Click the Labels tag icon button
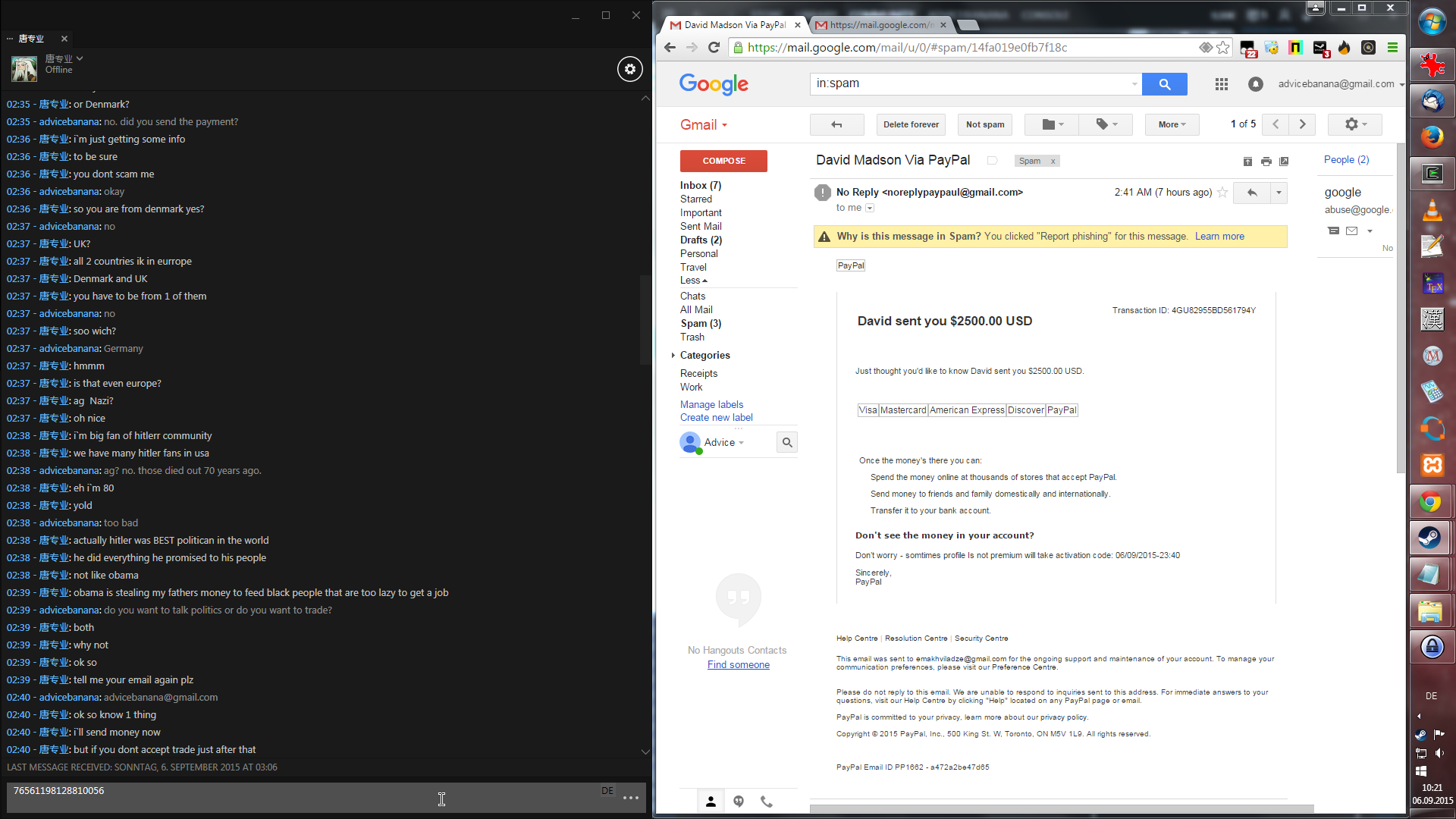 (x=1106, y=124)
